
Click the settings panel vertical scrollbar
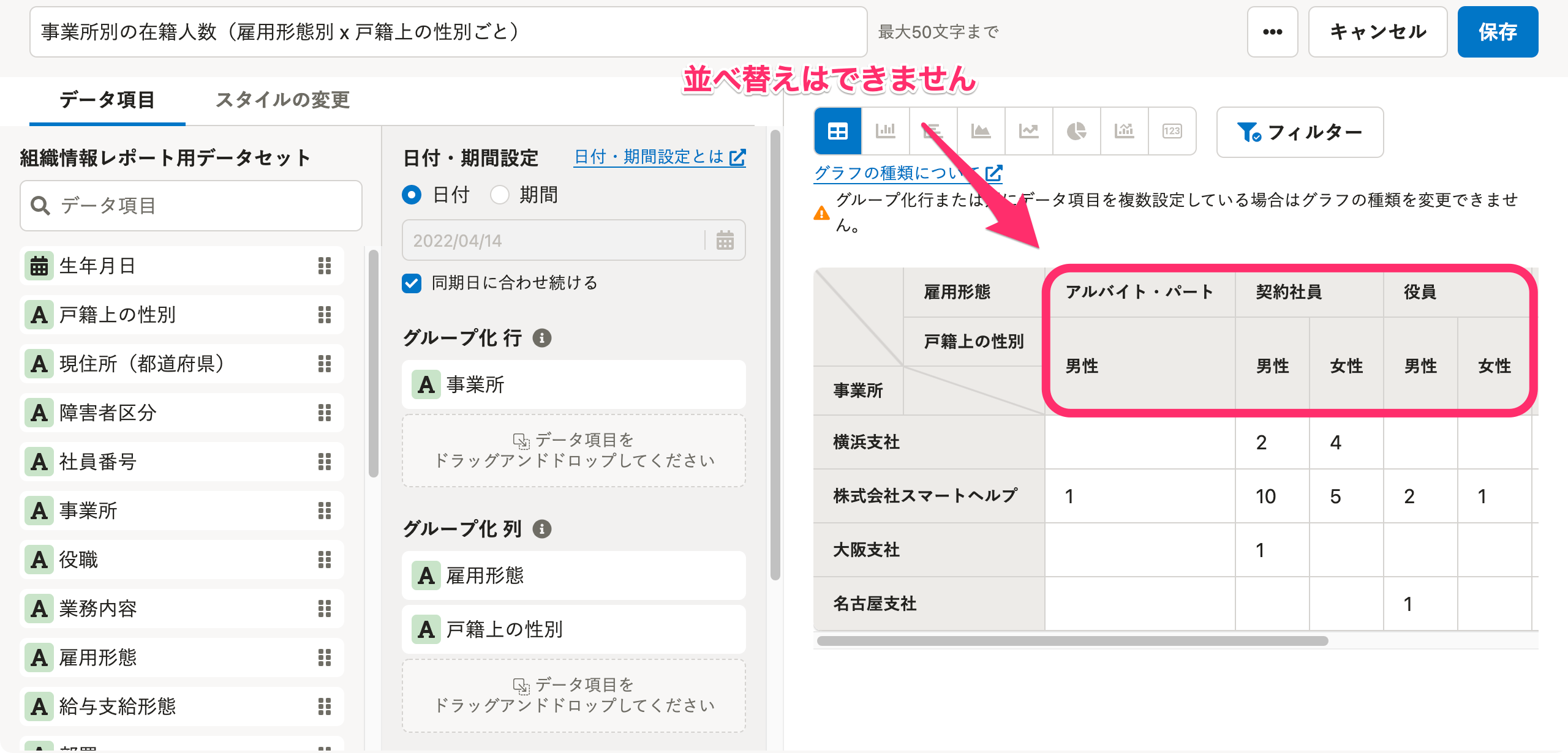775,355
